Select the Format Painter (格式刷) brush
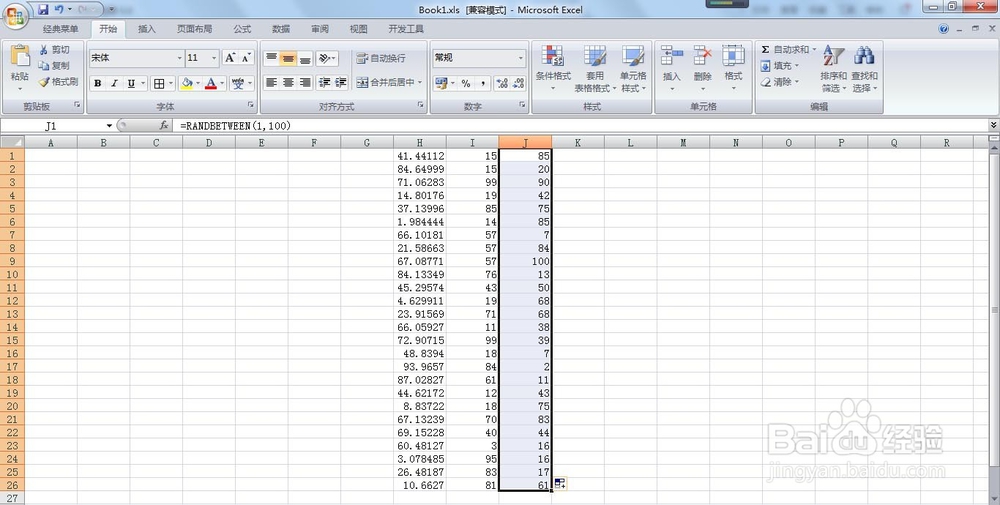 click(43, 82)
